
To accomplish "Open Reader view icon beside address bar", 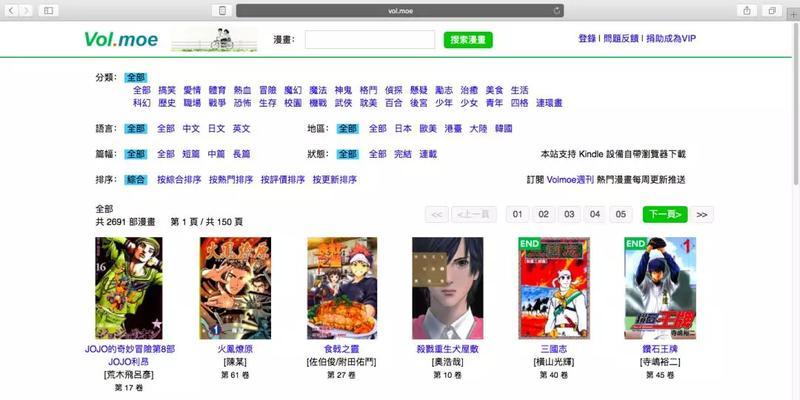I will (222, 10).
